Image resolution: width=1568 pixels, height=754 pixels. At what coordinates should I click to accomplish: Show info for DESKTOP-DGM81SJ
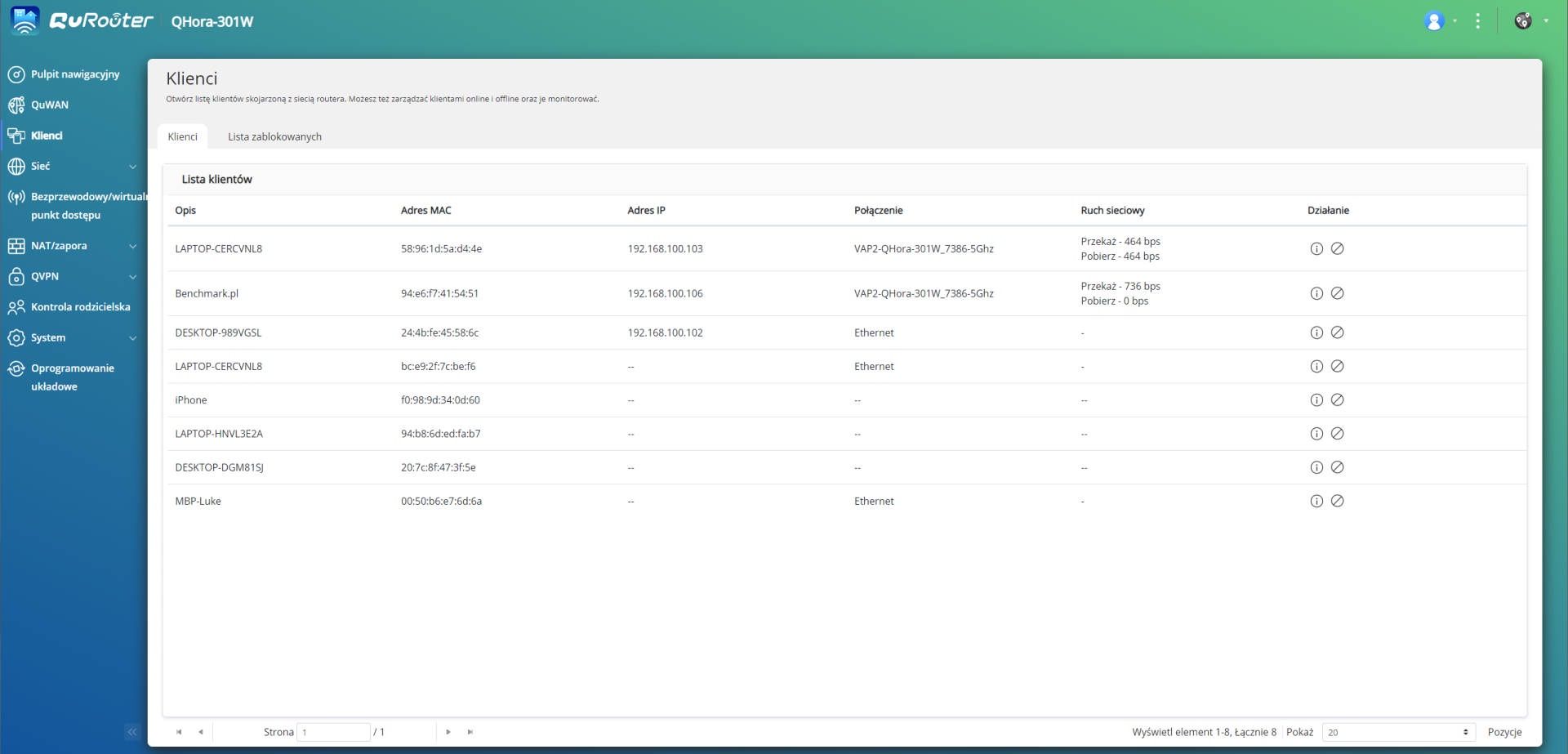(x=1316, y=467)
